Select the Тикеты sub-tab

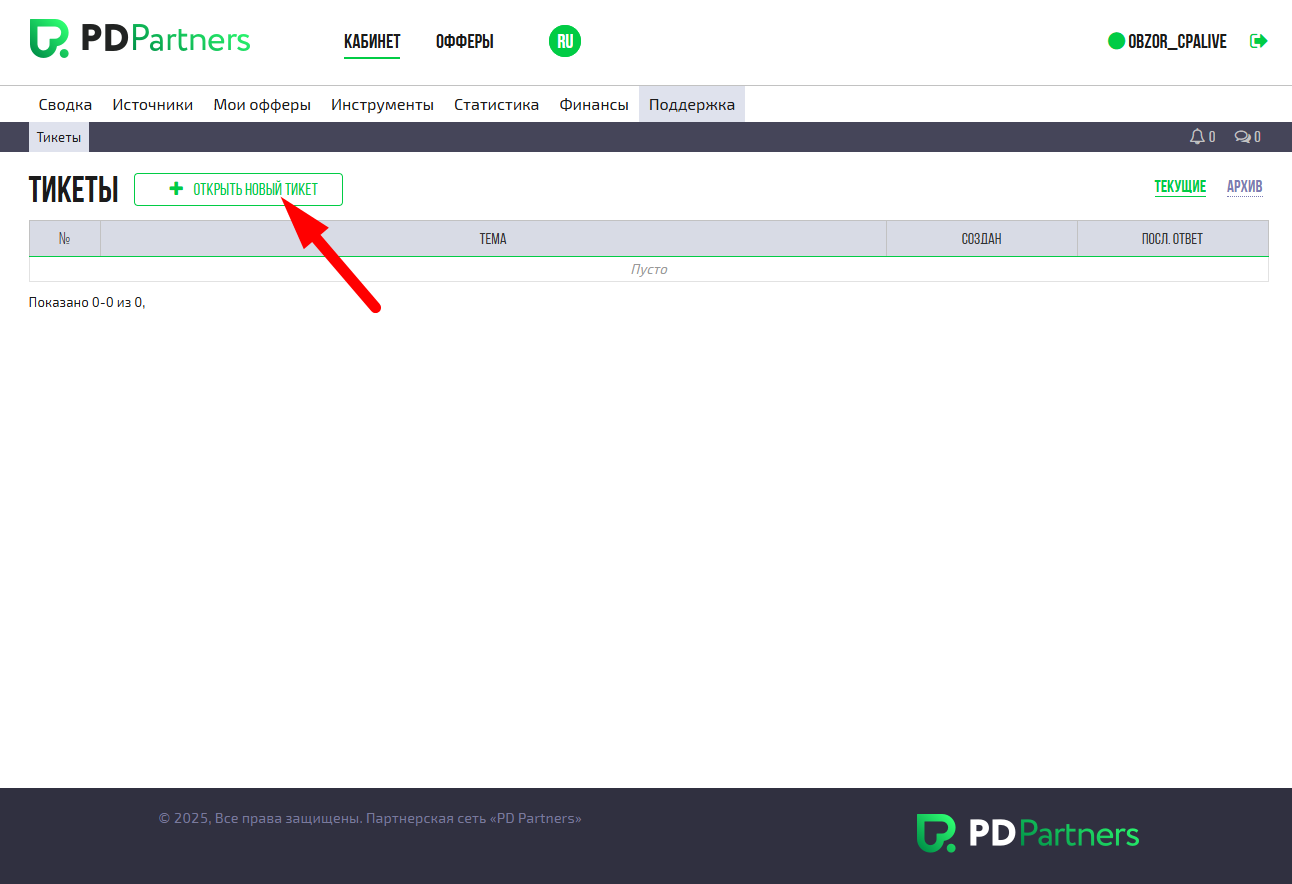tap(59, 137)
